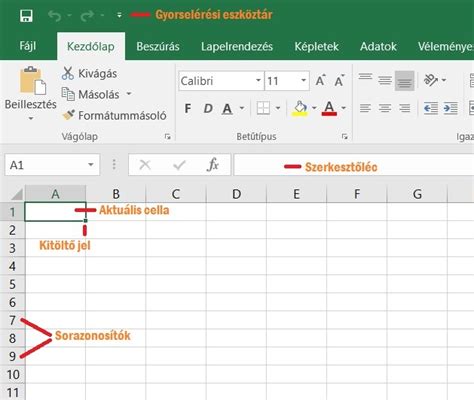Click the cell borders icon
Viewport: 474px width, 400px height.
click(x=263, y=108)
